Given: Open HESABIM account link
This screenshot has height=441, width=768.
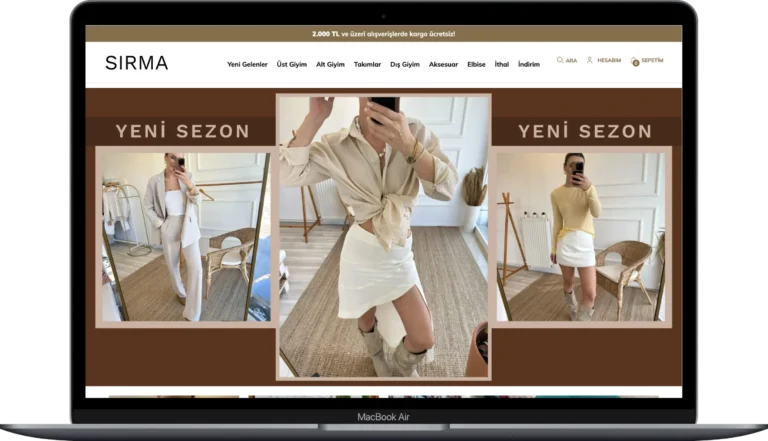Looking at the screenshot, I should pyautogui.click(x=609, y=60).
